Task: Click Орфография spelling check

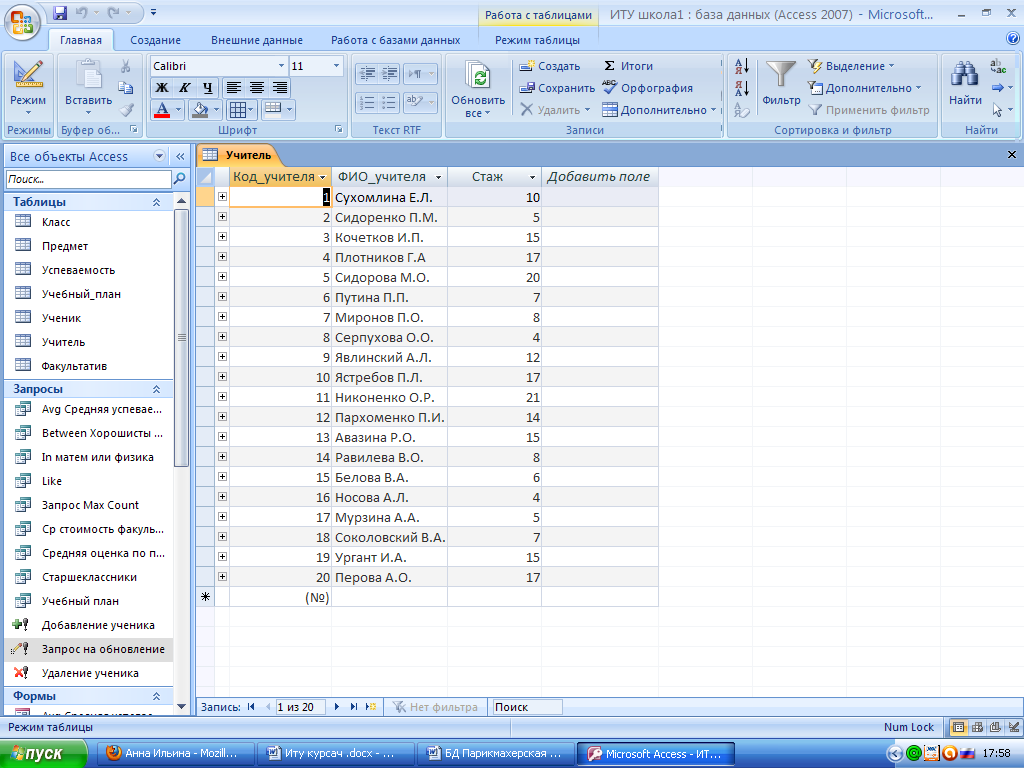Action: (x=647, y=88)
